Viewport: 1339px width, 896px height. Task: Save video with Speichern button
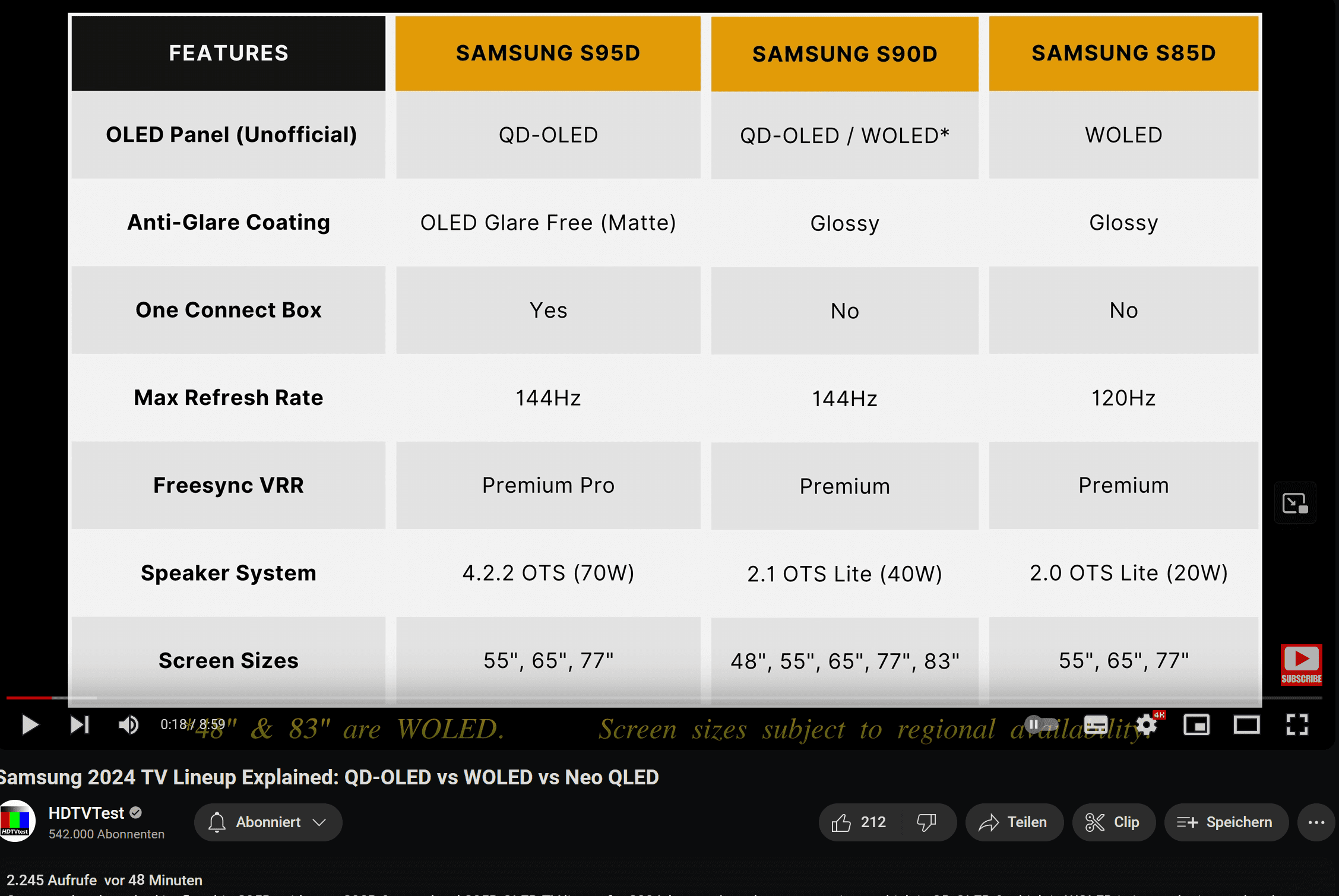click(1226, 822)
